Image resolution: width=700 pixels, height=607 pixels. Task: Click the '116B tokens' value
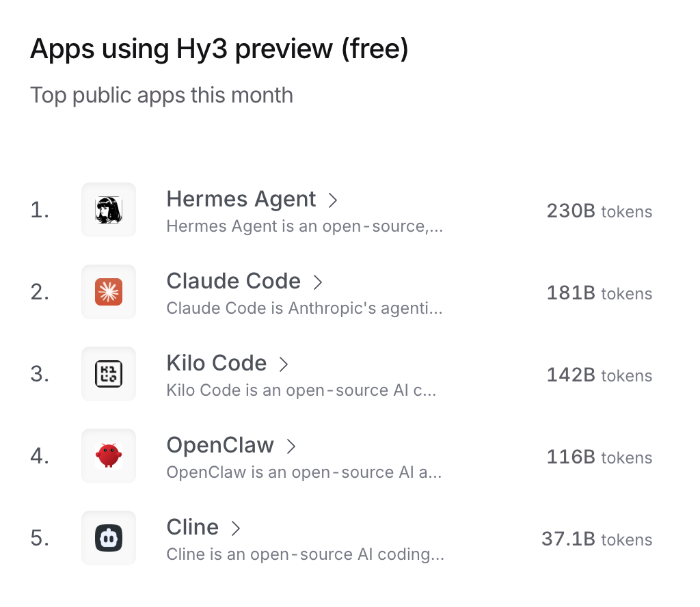pyautogui.click(x=600, y=457)
